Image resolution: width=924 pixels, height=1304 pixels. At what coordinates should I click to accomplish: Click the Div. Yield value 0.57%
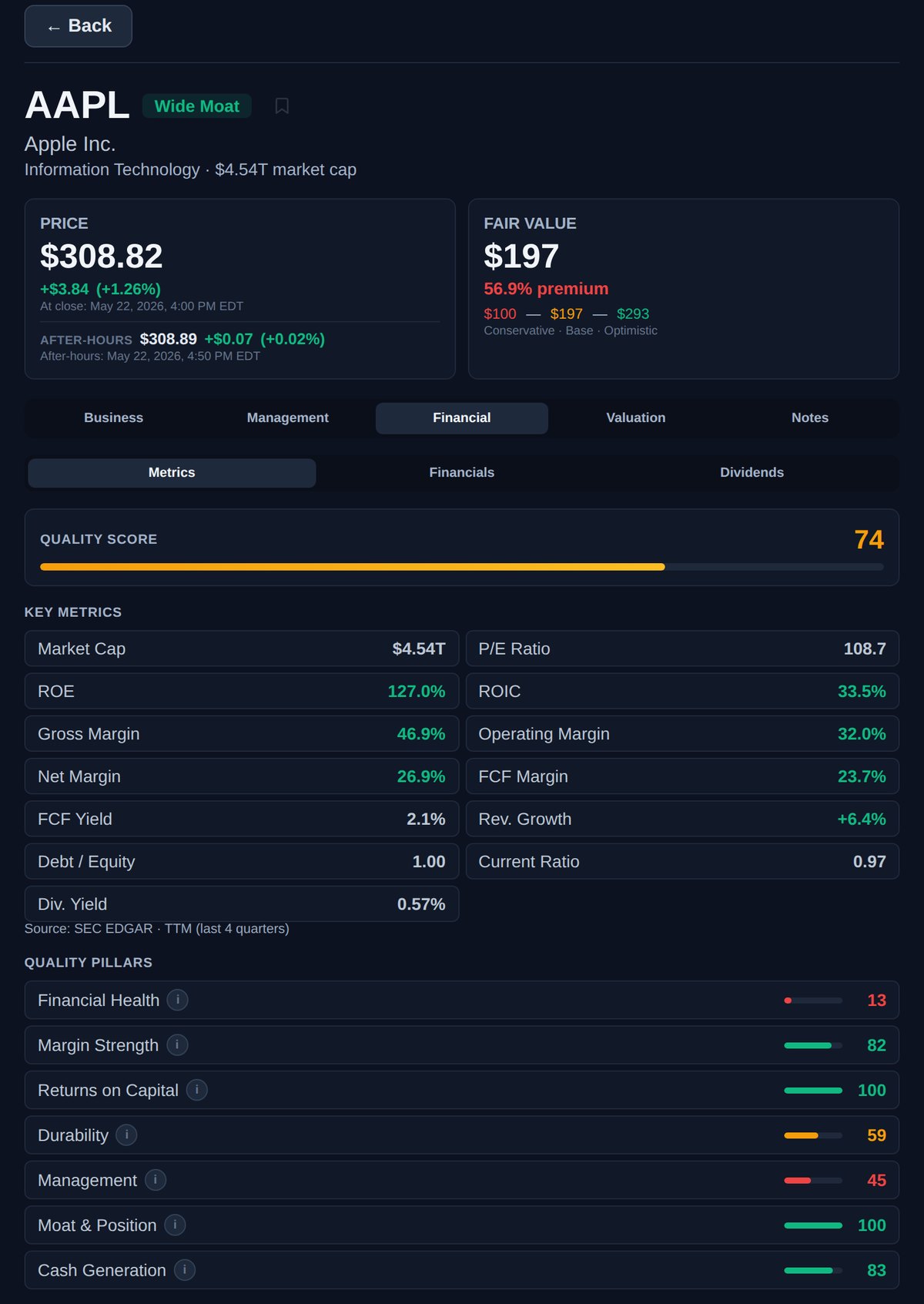point(421,904)
